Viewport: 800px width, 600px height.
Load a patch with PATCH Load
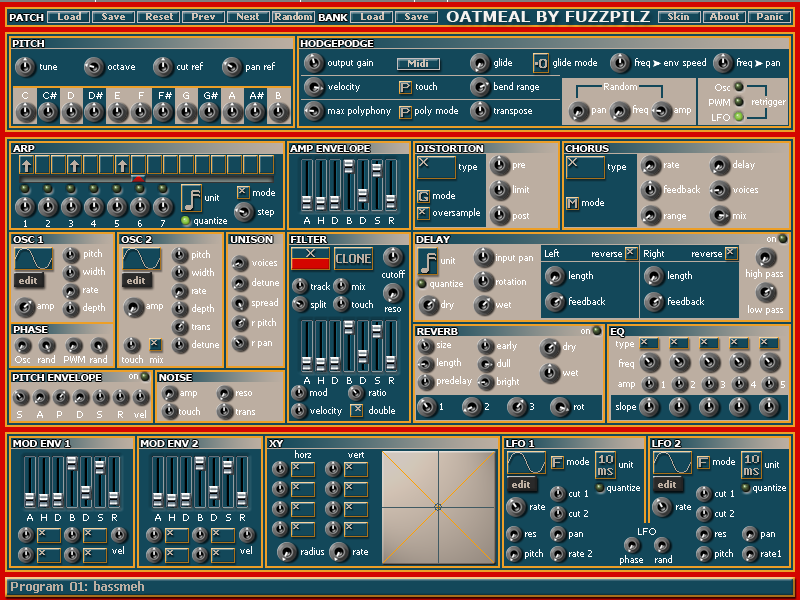(69, 17)
